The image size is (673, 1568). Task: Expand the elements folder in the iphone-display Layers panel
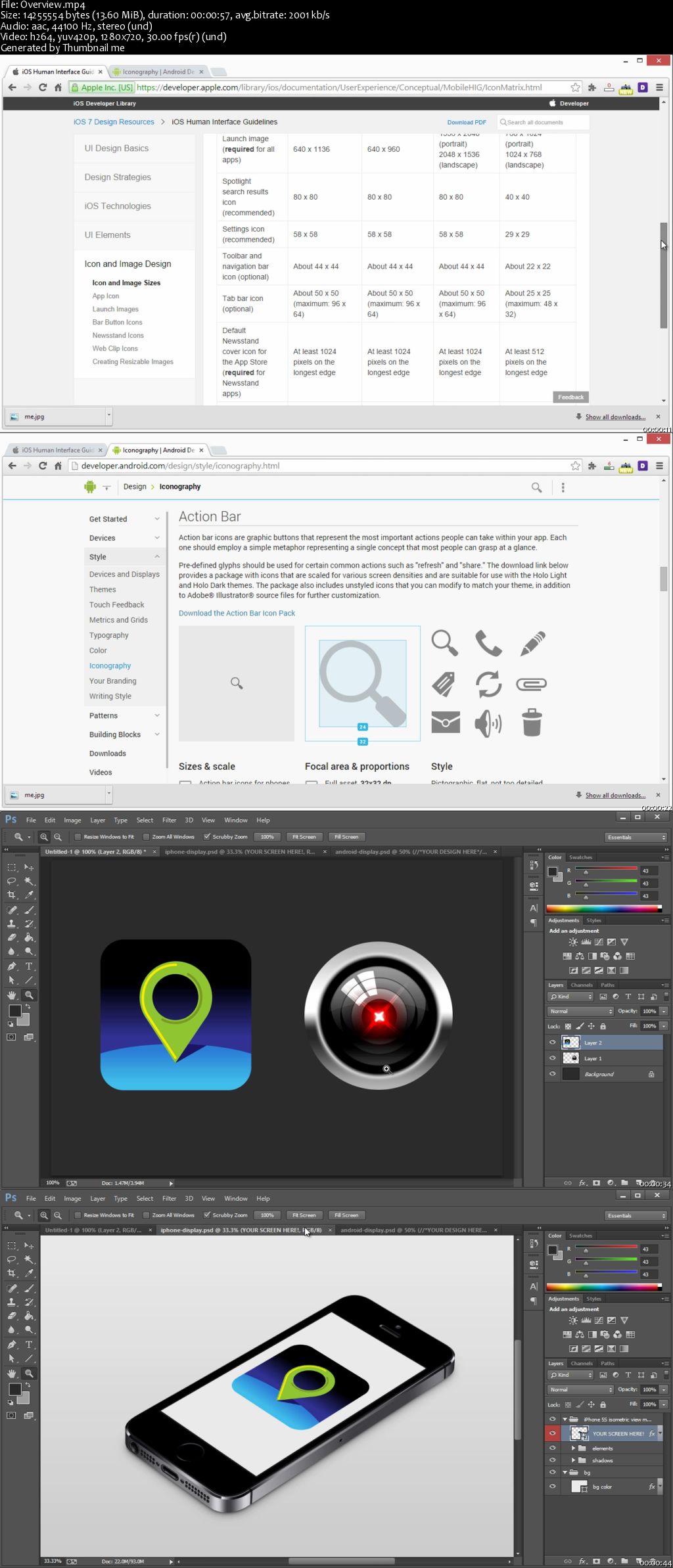tap(573, 1448)
